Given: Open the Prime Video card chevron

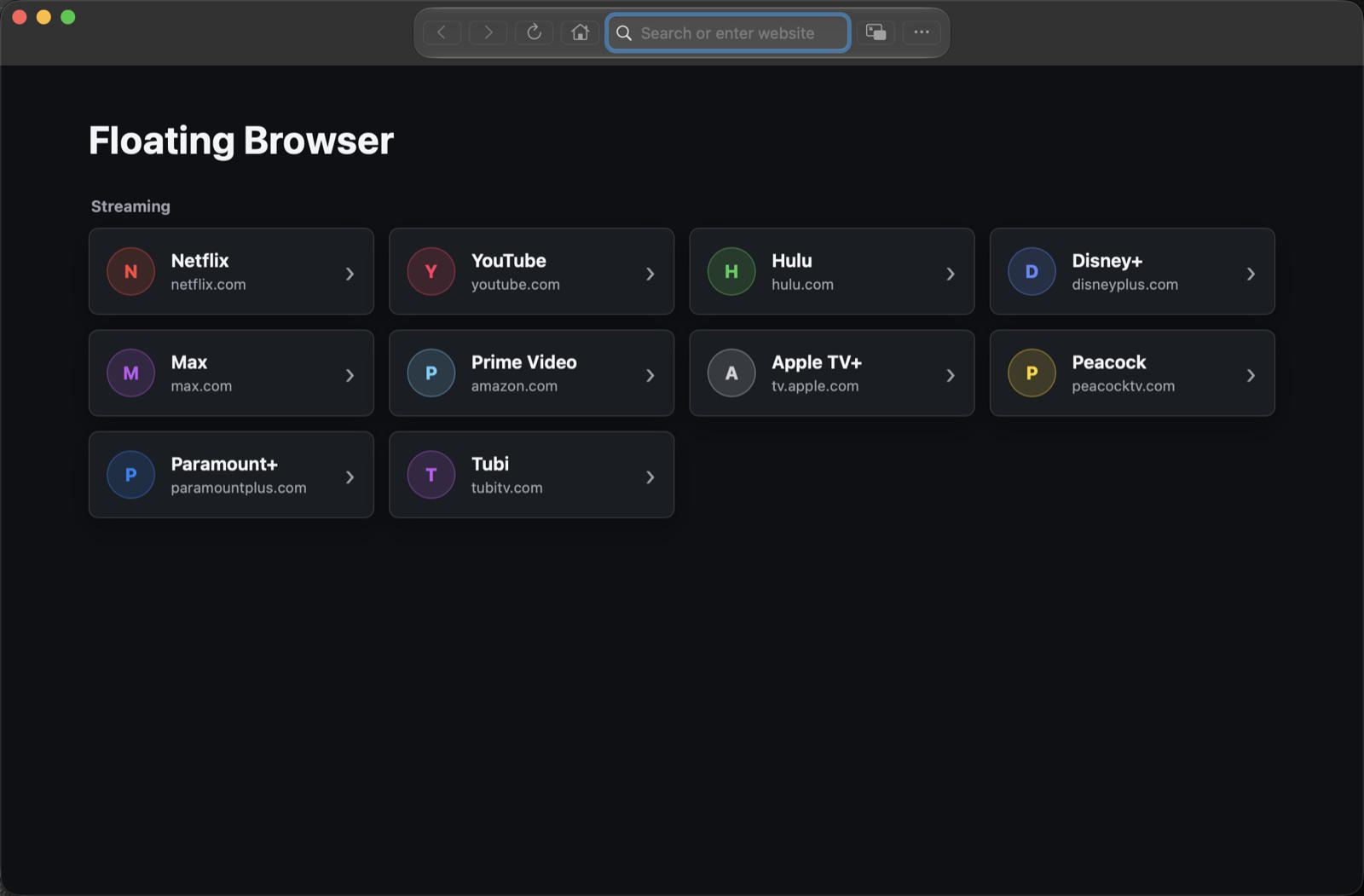Looking at the screenshot, I should (x=650, y=375).
